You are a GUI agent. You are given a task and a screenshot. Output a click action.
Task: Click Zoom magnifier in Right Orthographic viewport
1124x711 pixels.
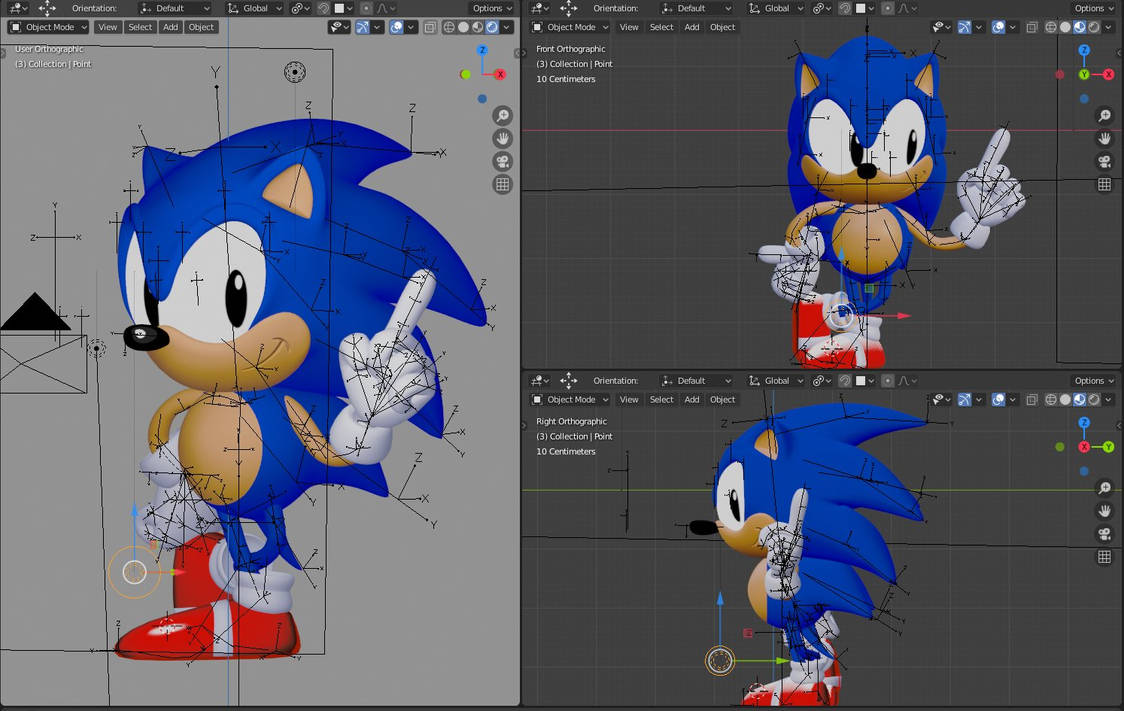tap(1105, 487)
